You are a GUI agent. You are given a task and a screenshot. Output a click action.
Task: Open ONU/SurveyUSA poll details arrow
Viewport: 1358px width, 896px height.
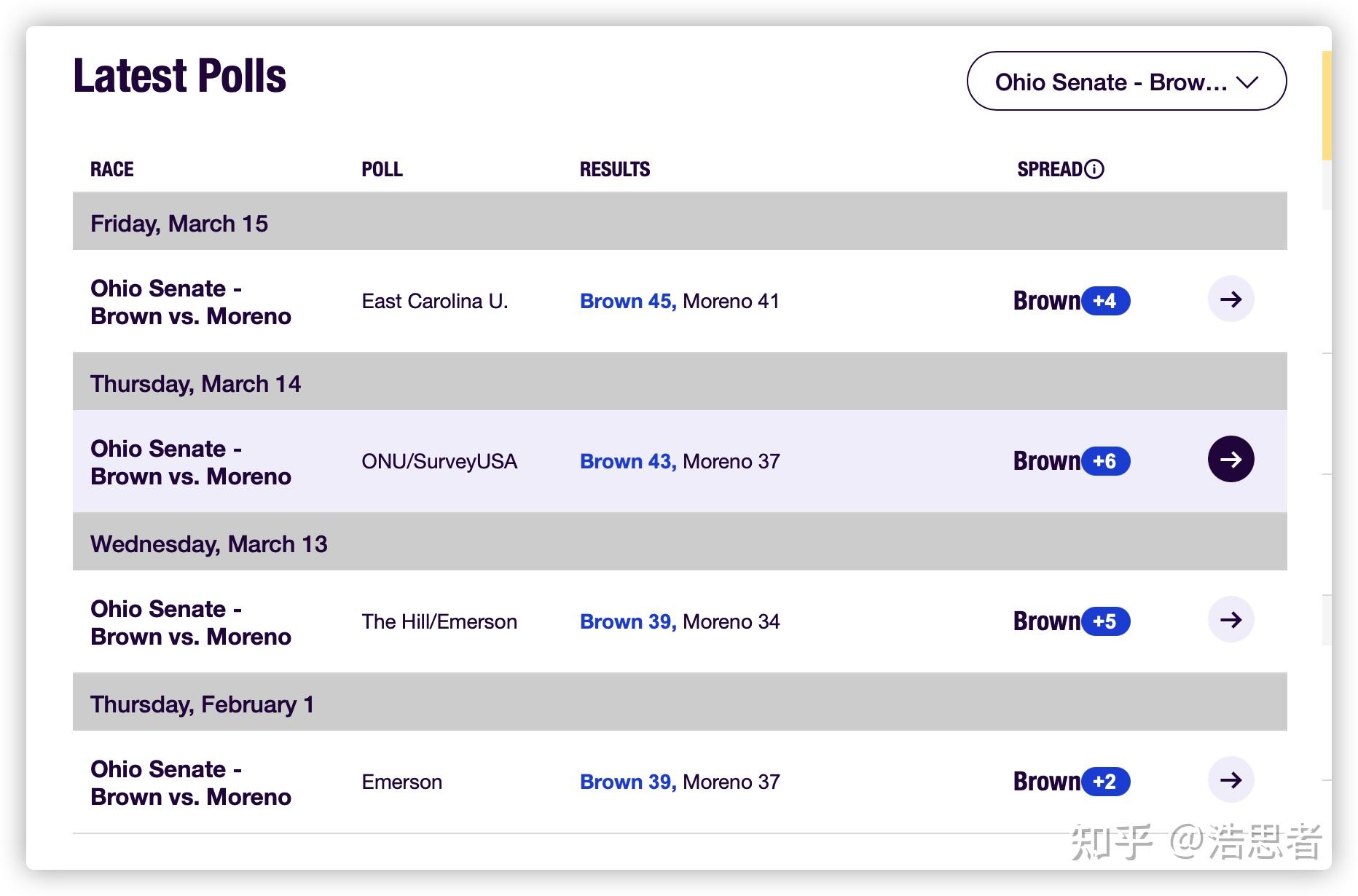point(1231,459)
